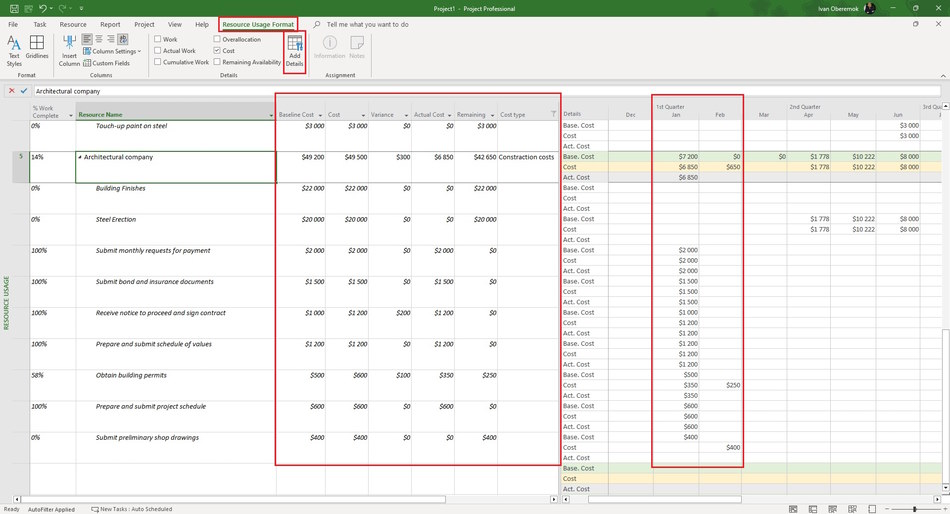Viewport: 950px width, 514px height.
Task: Switch to the View tab
Action: point(174,24)
